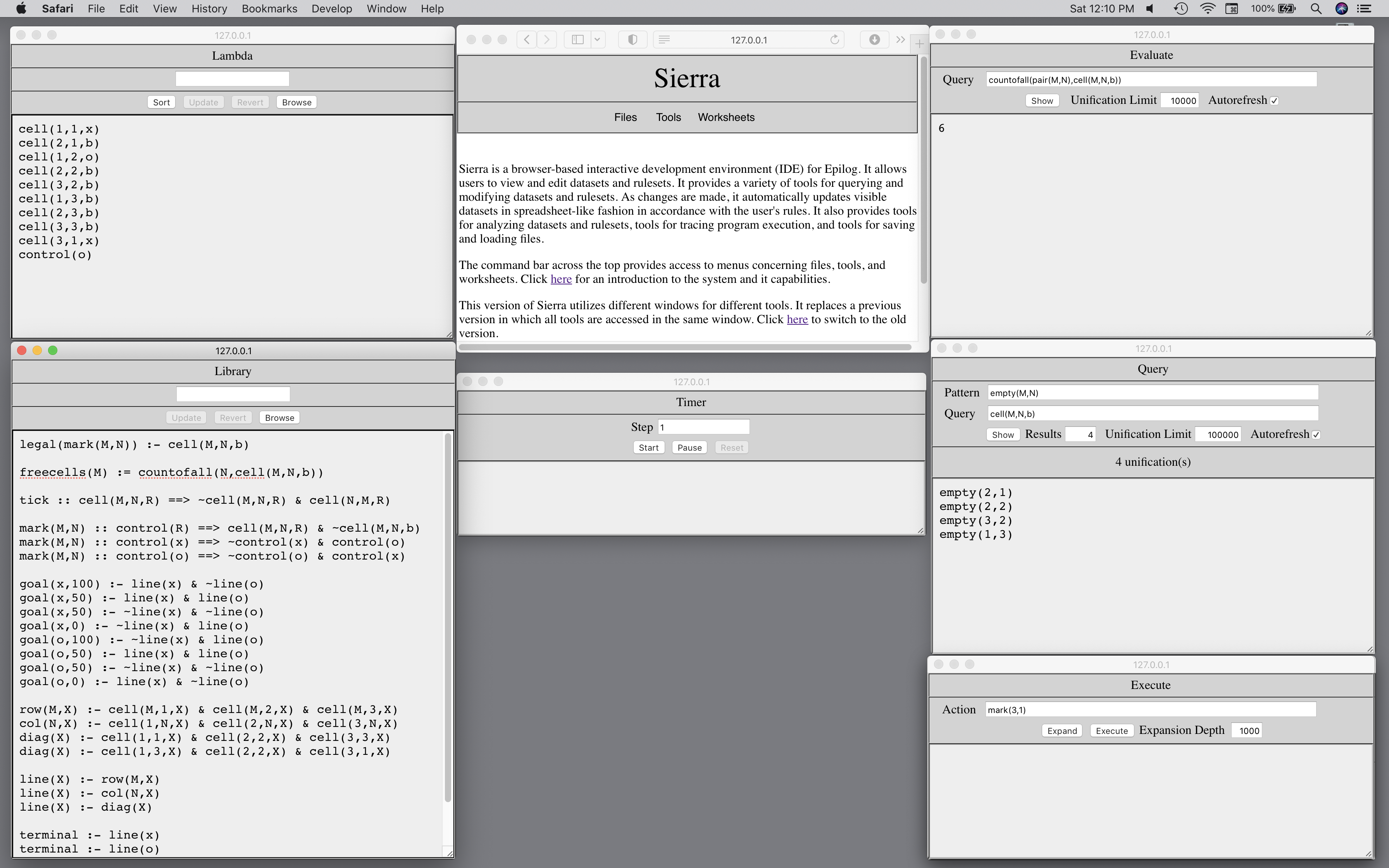Uncheck Autorefresh in the Evaluate window

tap(1274, 100)
